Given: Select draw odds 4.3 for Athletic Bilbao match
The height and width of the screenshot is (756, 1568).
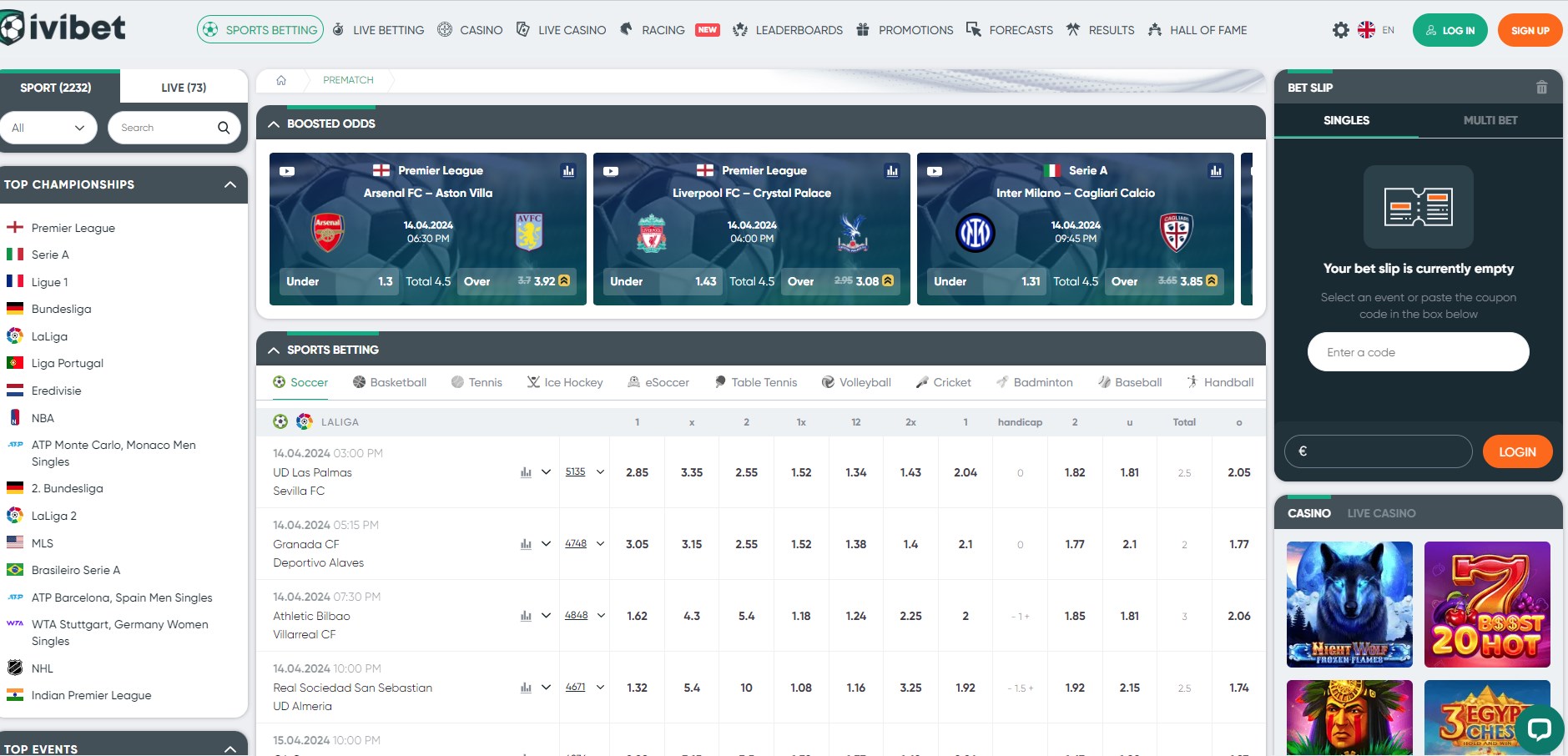Looking at the screenshot, I should [692, 616].
